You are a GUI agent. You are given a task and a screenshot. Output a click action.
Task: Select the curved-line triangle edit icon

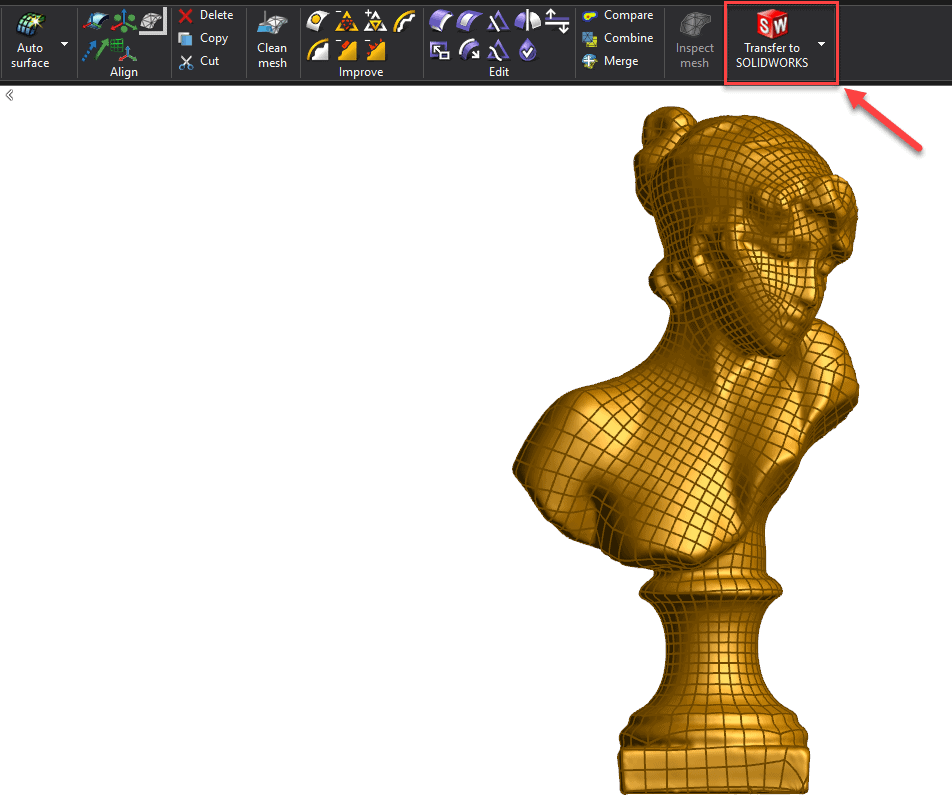498,50
